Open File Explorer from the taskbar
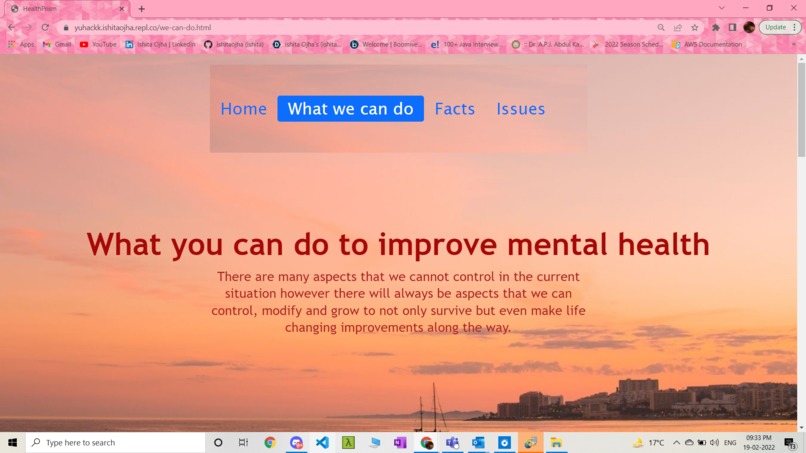 pos(556,442)
